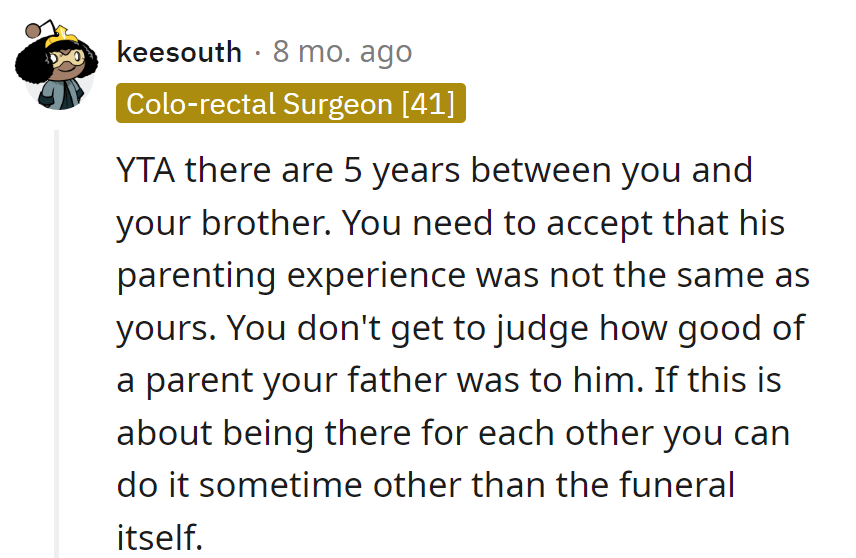Click the "8 mo. ago" timestamp
Viewport: 856px width, 558px height.
point(342,52)
